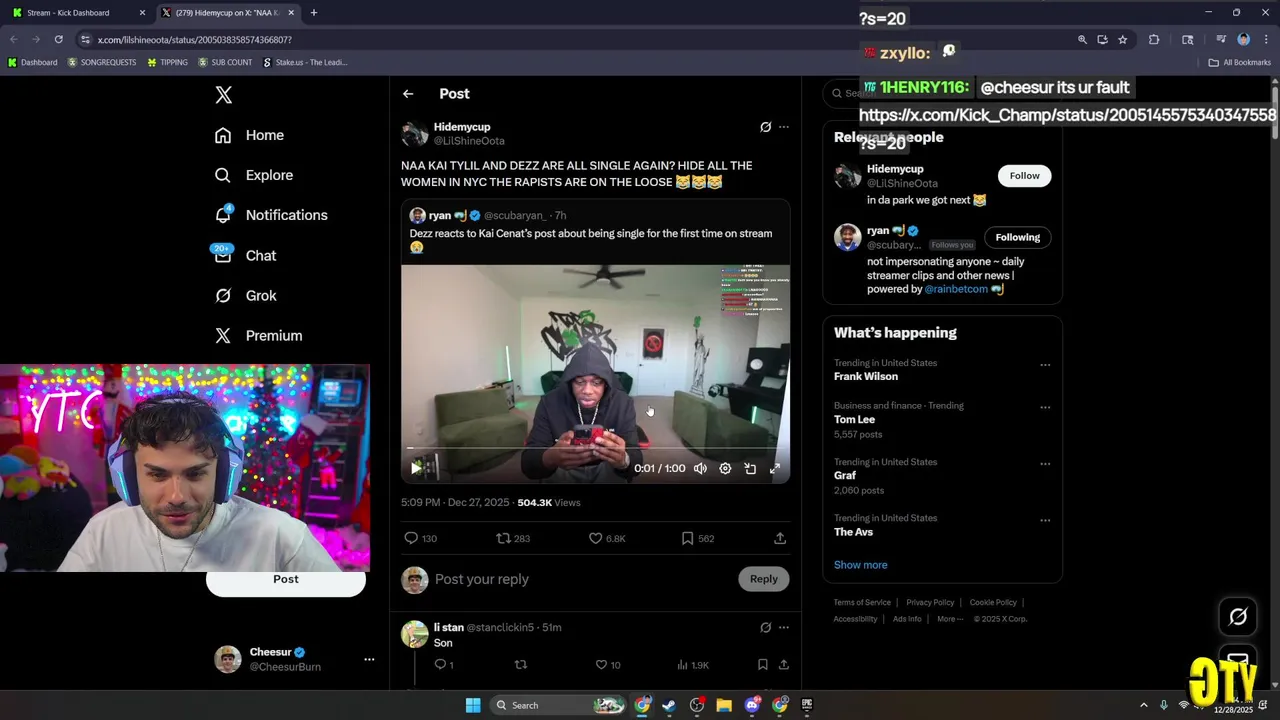
Task: Expand the More footer menu
Action: (950, 619)
